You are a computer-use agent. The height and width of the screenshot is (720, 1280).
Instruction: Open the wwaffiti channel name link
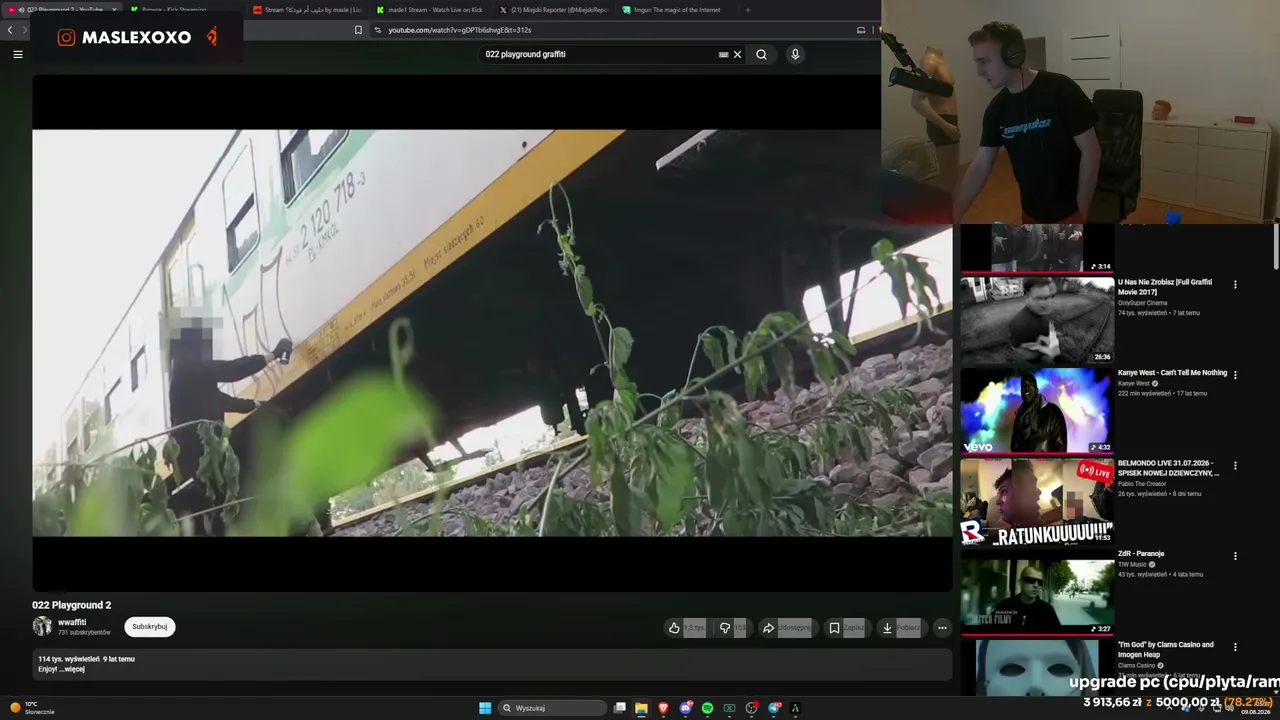point(72,622)
